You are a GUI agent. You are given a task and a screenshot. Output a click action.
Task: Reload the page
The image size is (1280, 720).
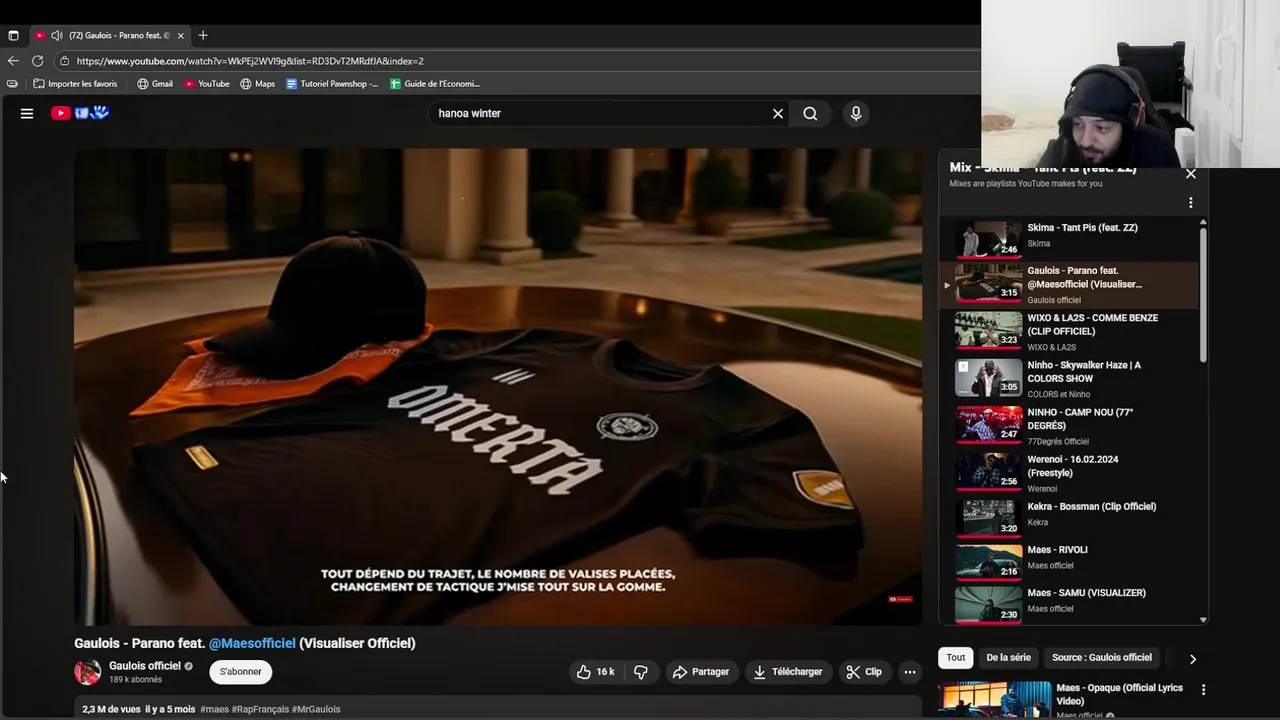38,61
